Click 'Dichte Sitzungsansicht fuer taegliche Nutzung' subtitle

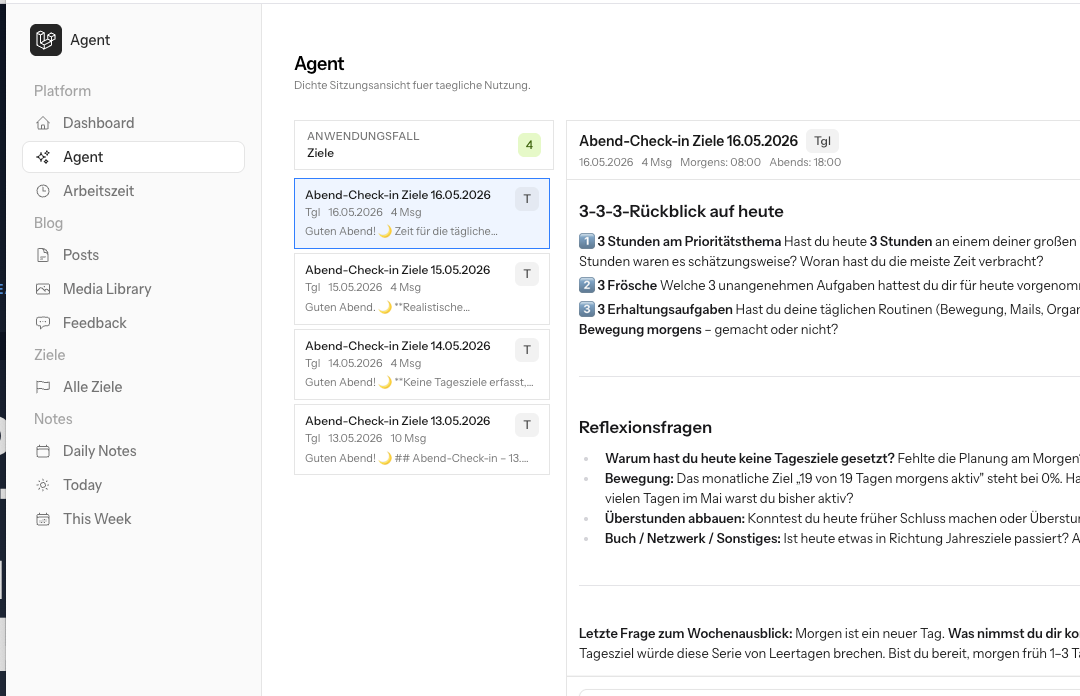412,85
